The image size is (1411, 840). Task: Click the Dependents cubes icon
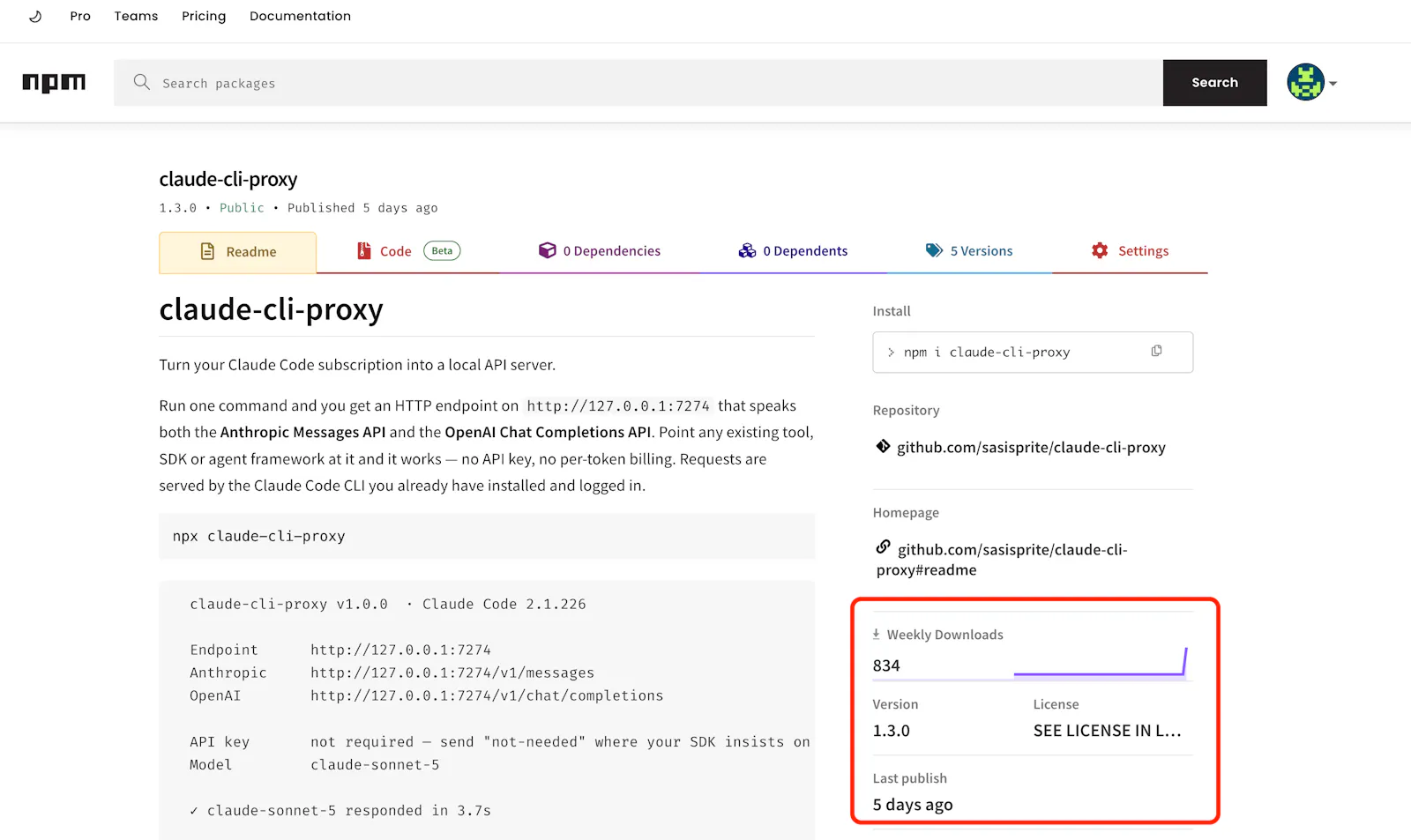[747, 250]
